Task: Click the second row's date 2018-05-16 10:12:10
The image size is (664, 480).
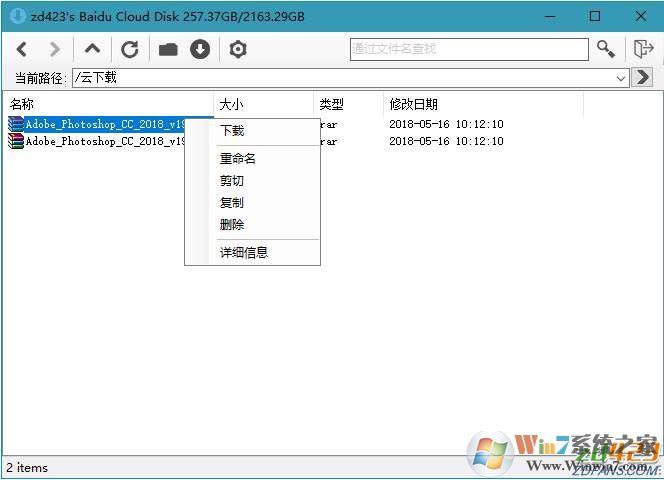Action: point(446,141)
